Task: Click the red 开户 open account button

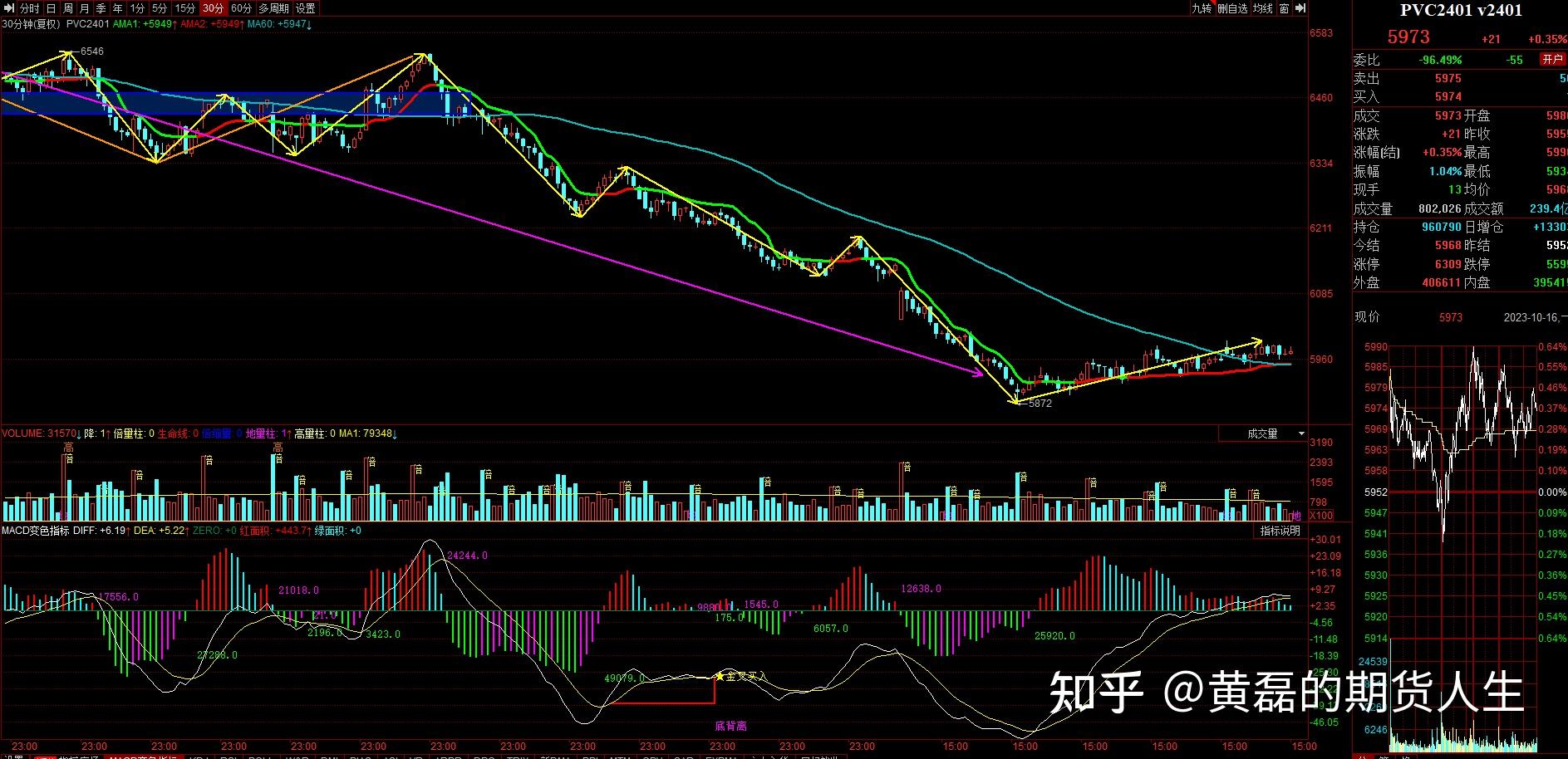Action: tap(1552, 60)
